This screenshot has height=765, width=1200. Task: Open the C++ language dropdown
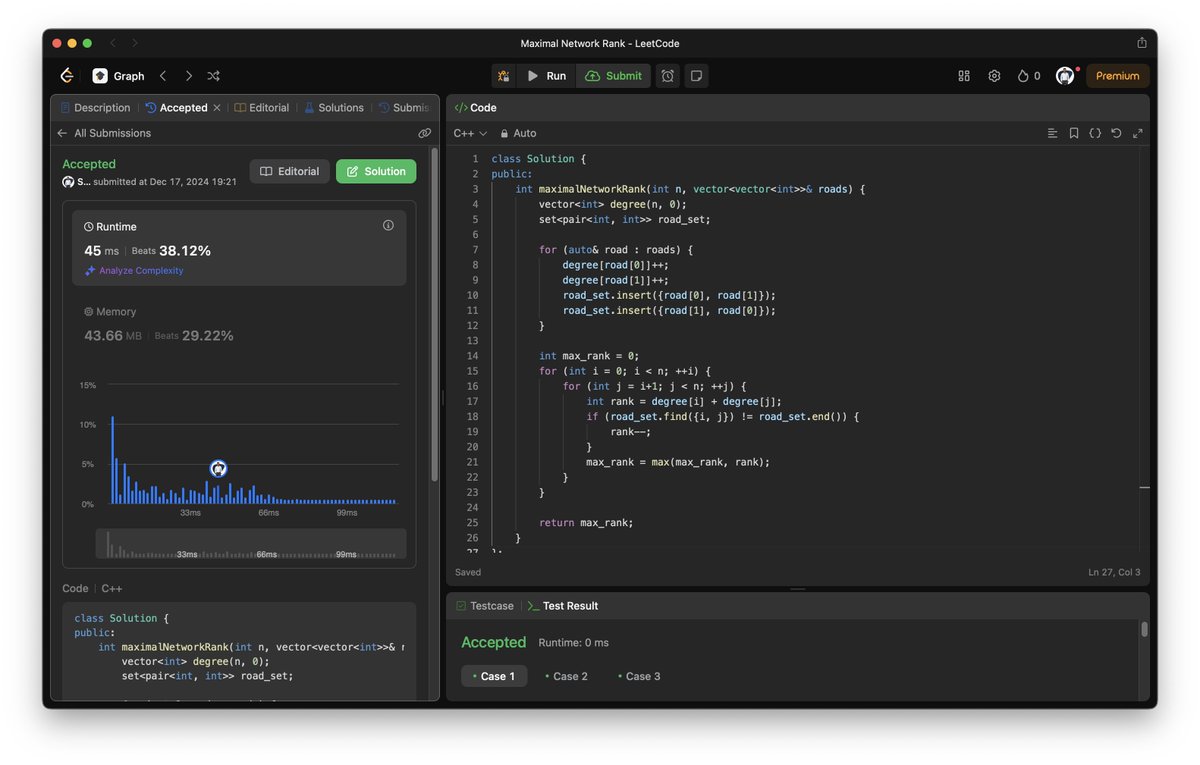(x=470, y=133)
